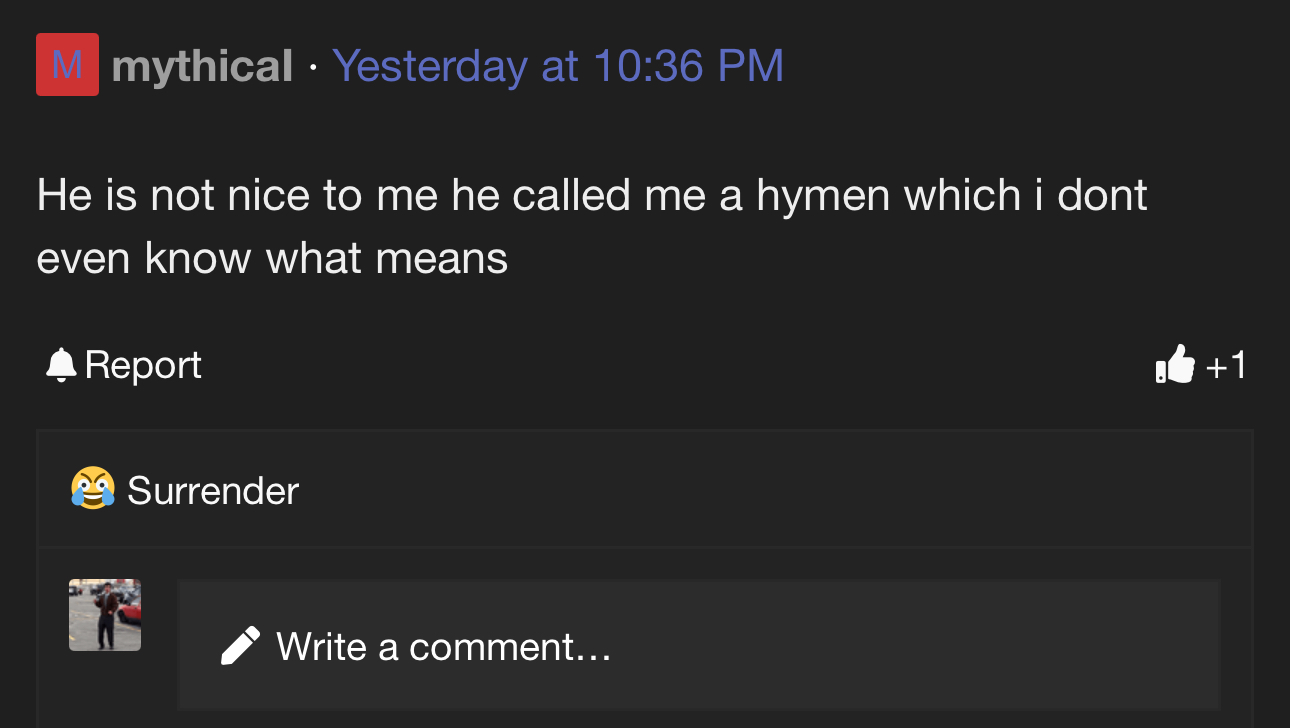This screenshot has height=728, width=1290.
Task: Click the commenter avatar thumbnail
Action: tap(105, 615)
